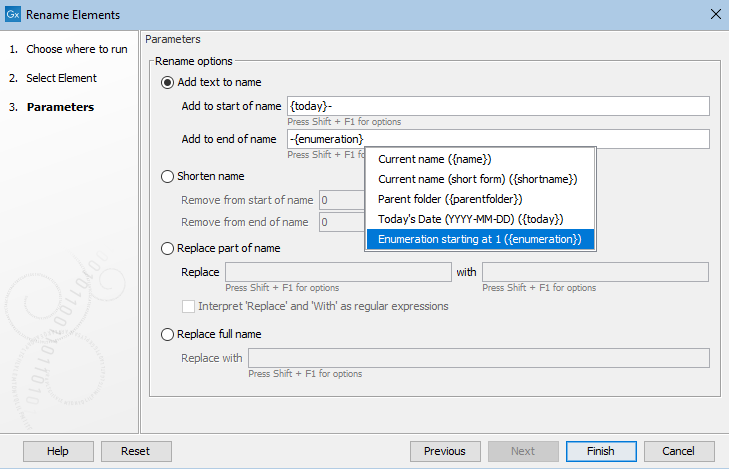Select the 'Replace part of name' option

tap(167, 248)
